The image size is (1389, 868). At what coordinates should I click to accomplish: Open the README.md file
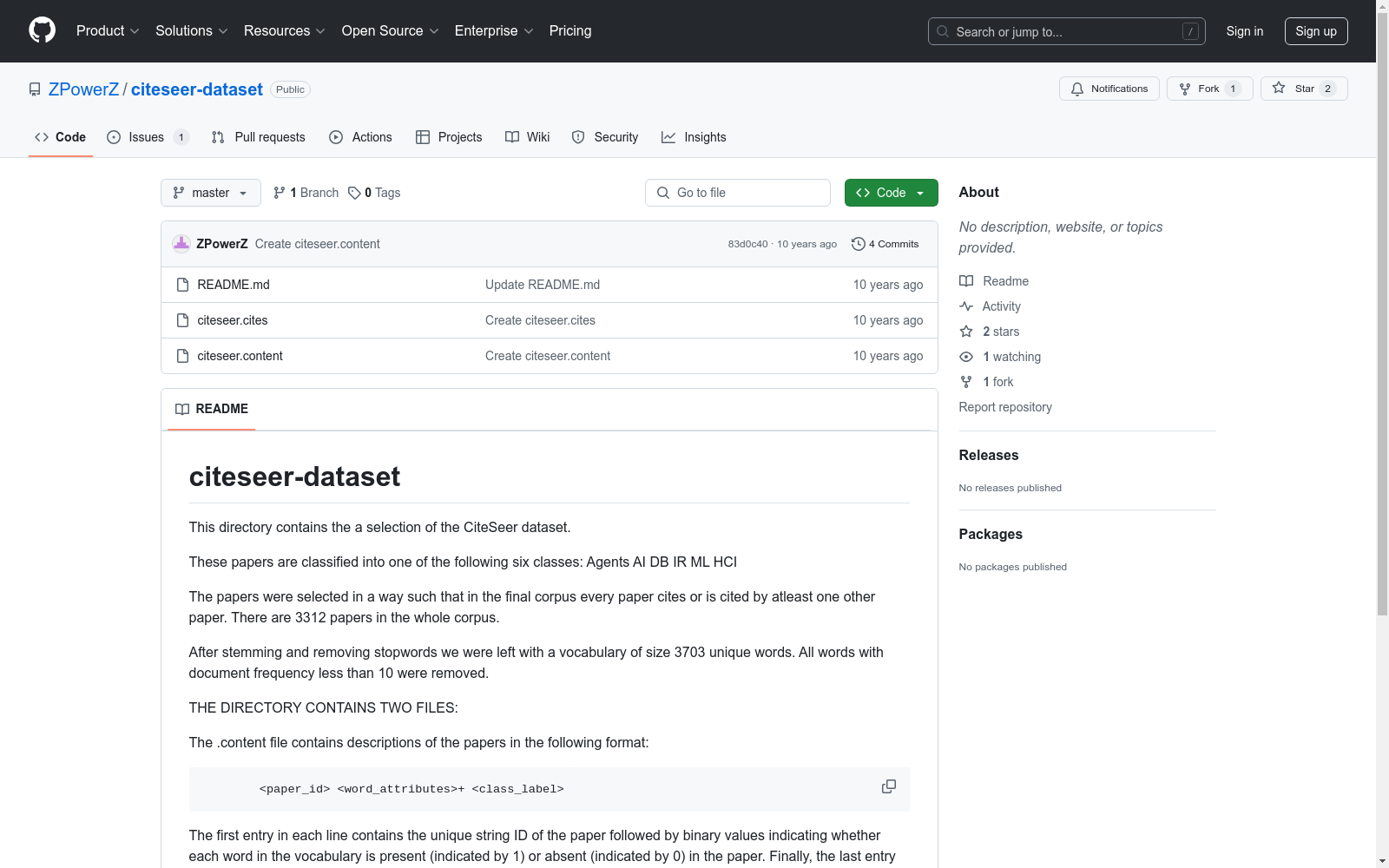point(234,285)
